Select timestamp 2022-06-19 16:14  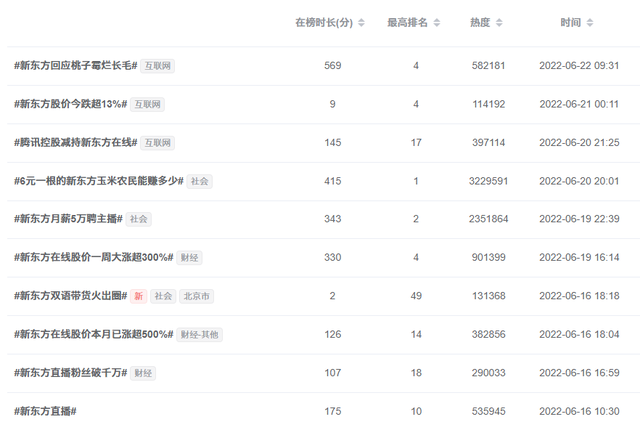tap(579, 257)
